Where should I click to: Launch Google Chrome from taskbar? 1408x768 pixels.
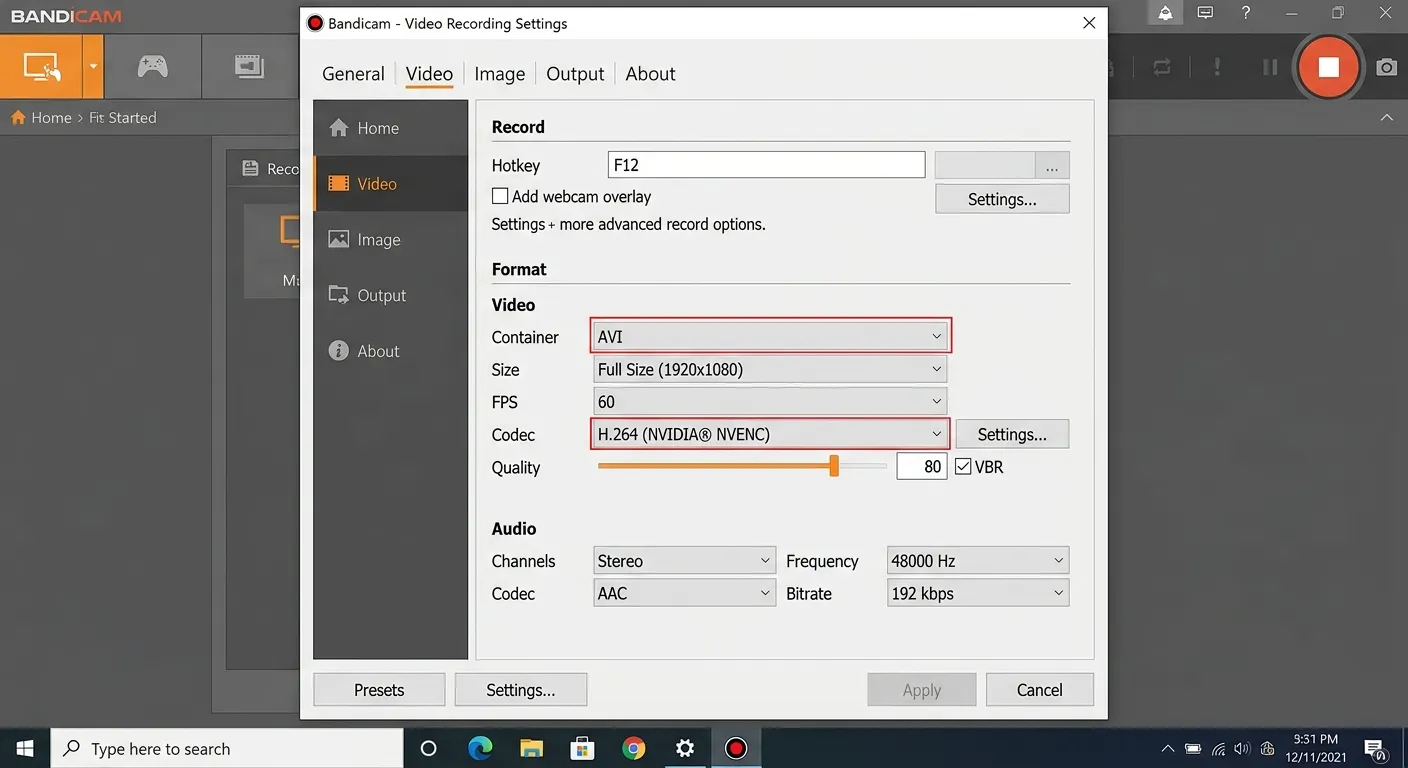click(633, 748)
